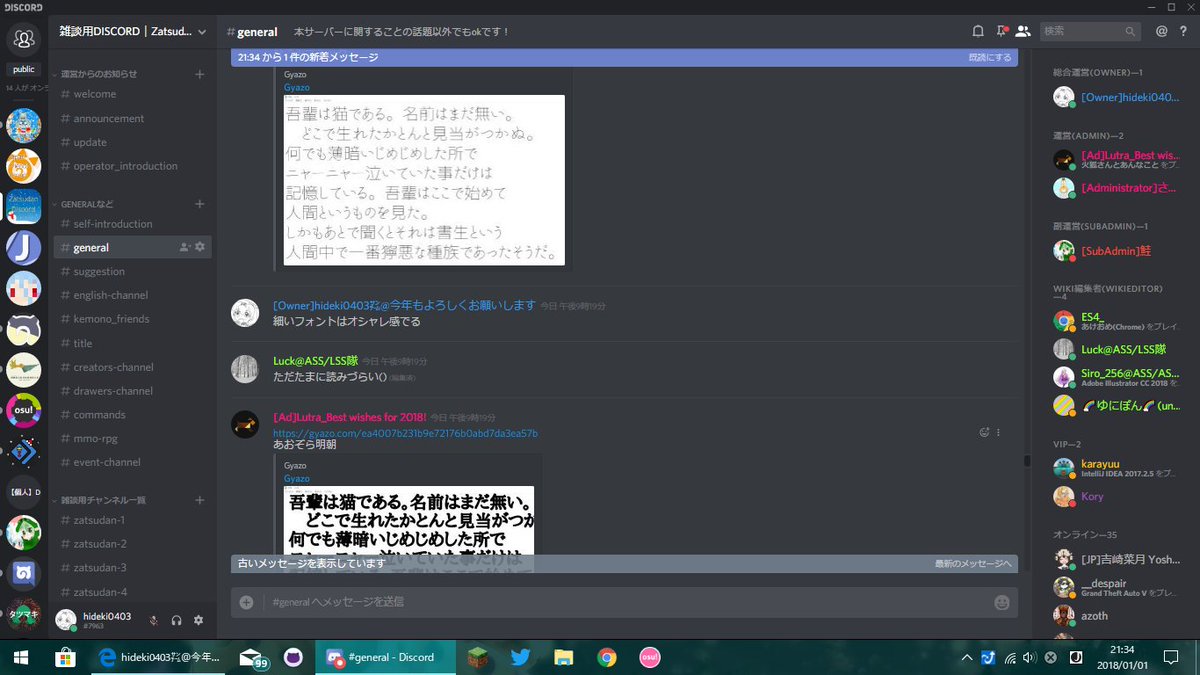Show hidden icons in system tray

coord(966,657)
